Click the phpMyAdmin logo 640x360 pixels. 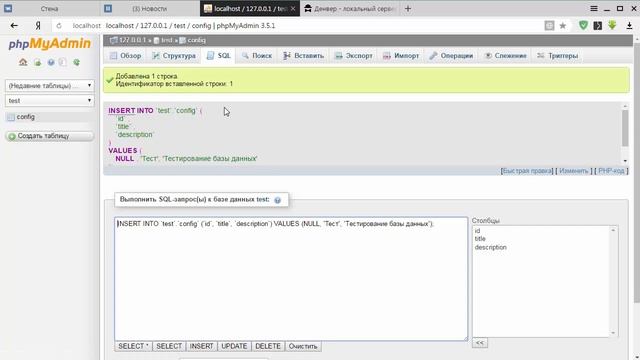coord(49,44)
